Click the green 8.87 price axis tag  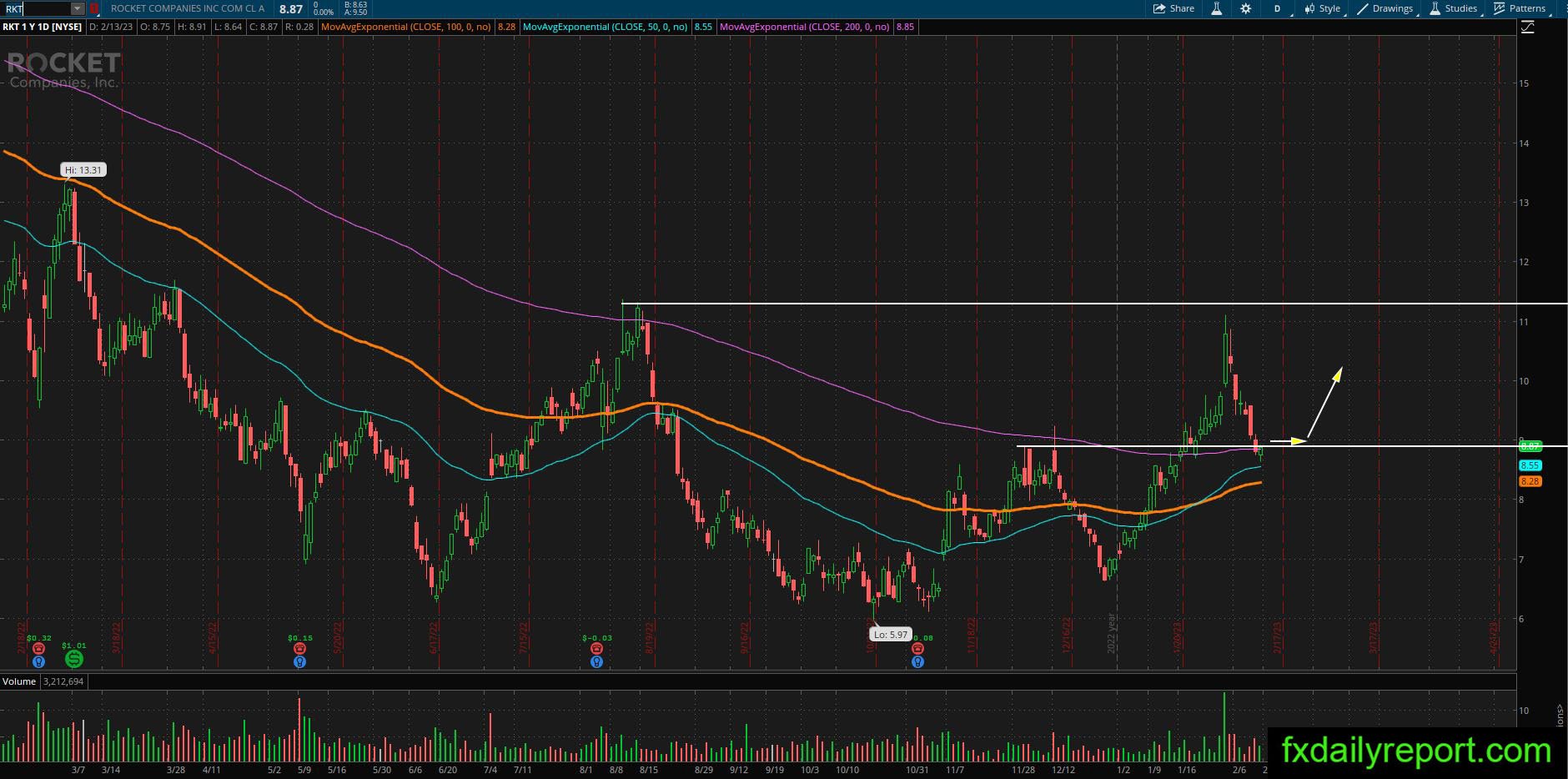pyautogui.click(x=1530, y=446)
